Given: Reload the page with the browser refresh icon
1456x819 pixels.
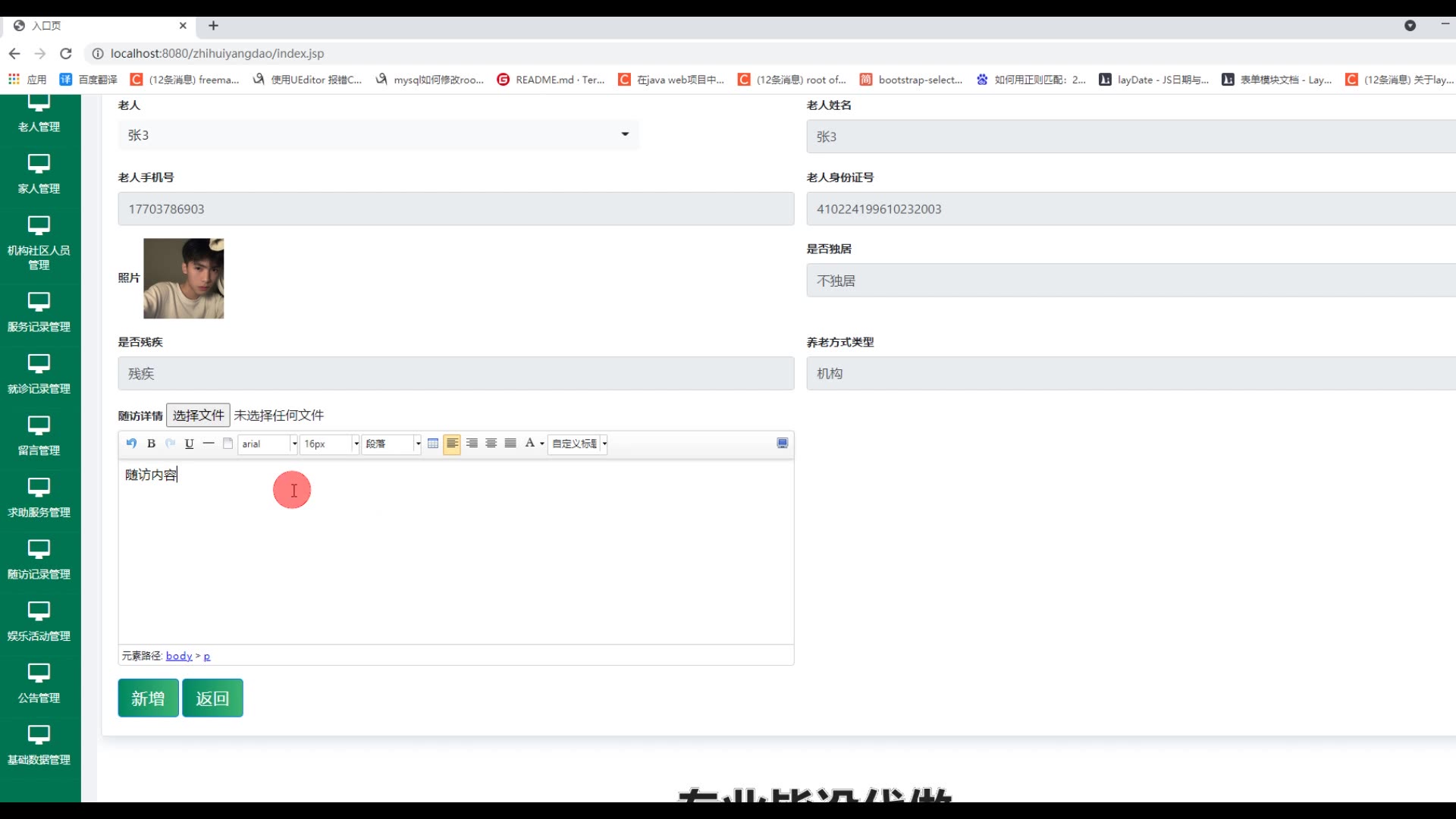Looking at the screenshot, I should pyautogui.click(x=66, y=54).
